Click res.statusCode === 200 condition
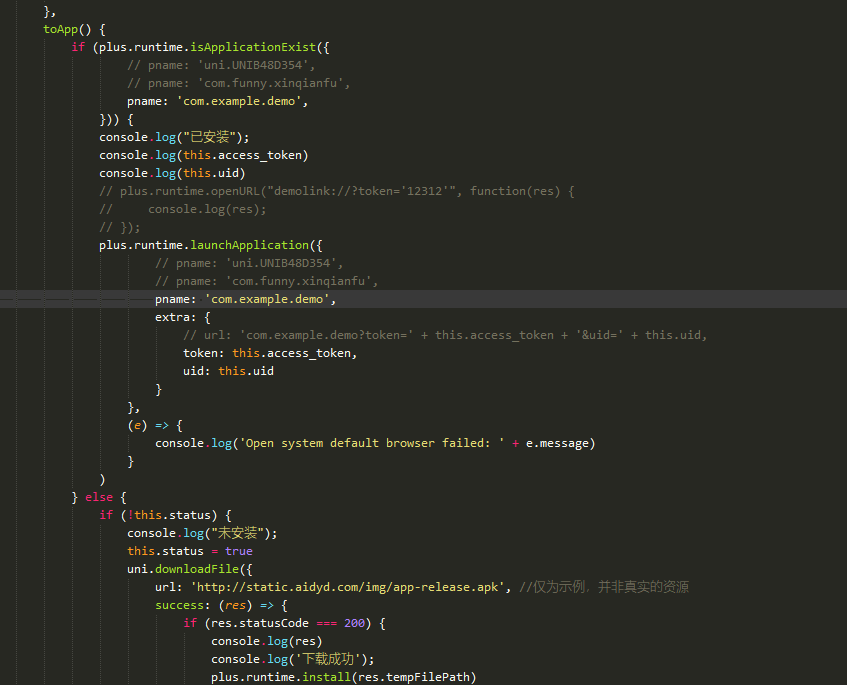Viewport: 847px width, 685px height. 287,623
